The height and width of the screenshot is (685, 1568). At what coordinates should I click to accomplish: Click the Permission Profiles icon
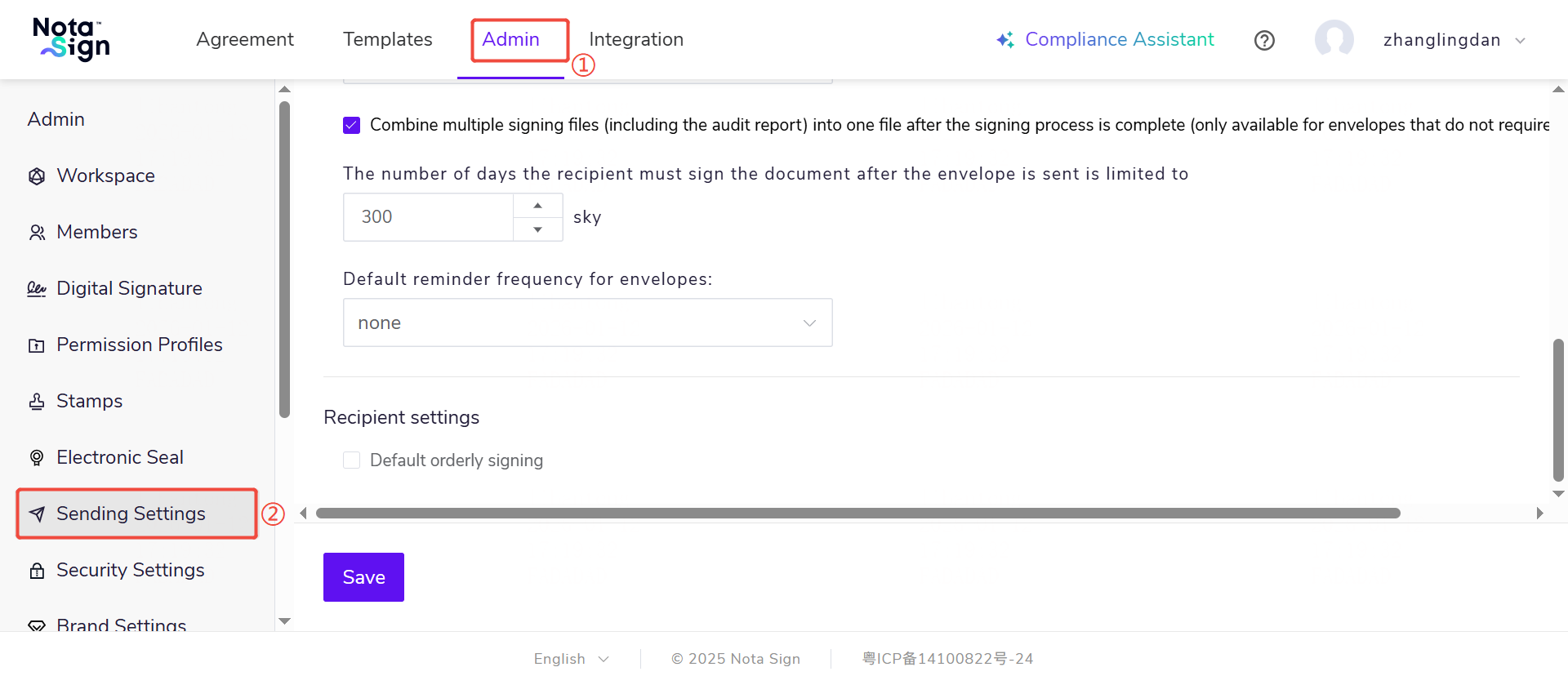coord(37,345)
